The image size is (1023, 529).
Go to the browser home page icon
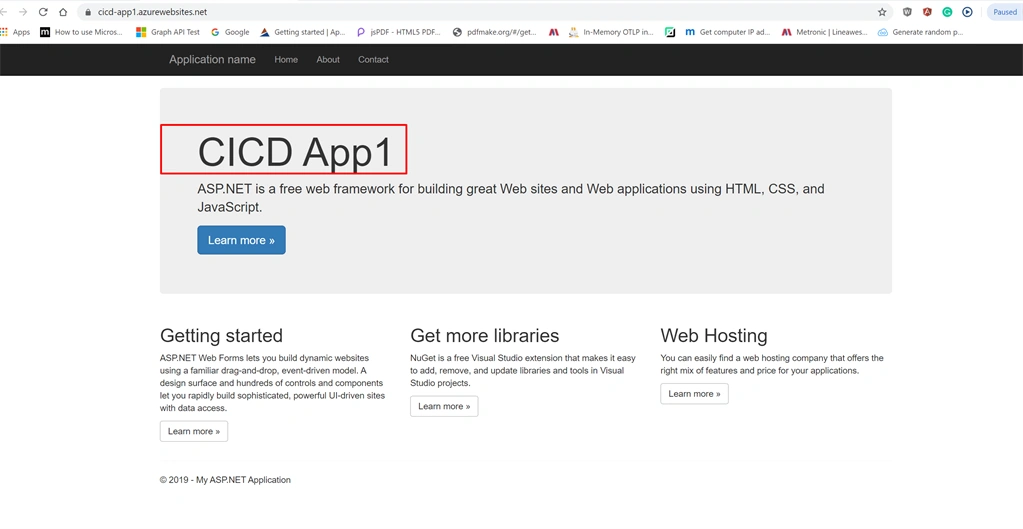63,12
